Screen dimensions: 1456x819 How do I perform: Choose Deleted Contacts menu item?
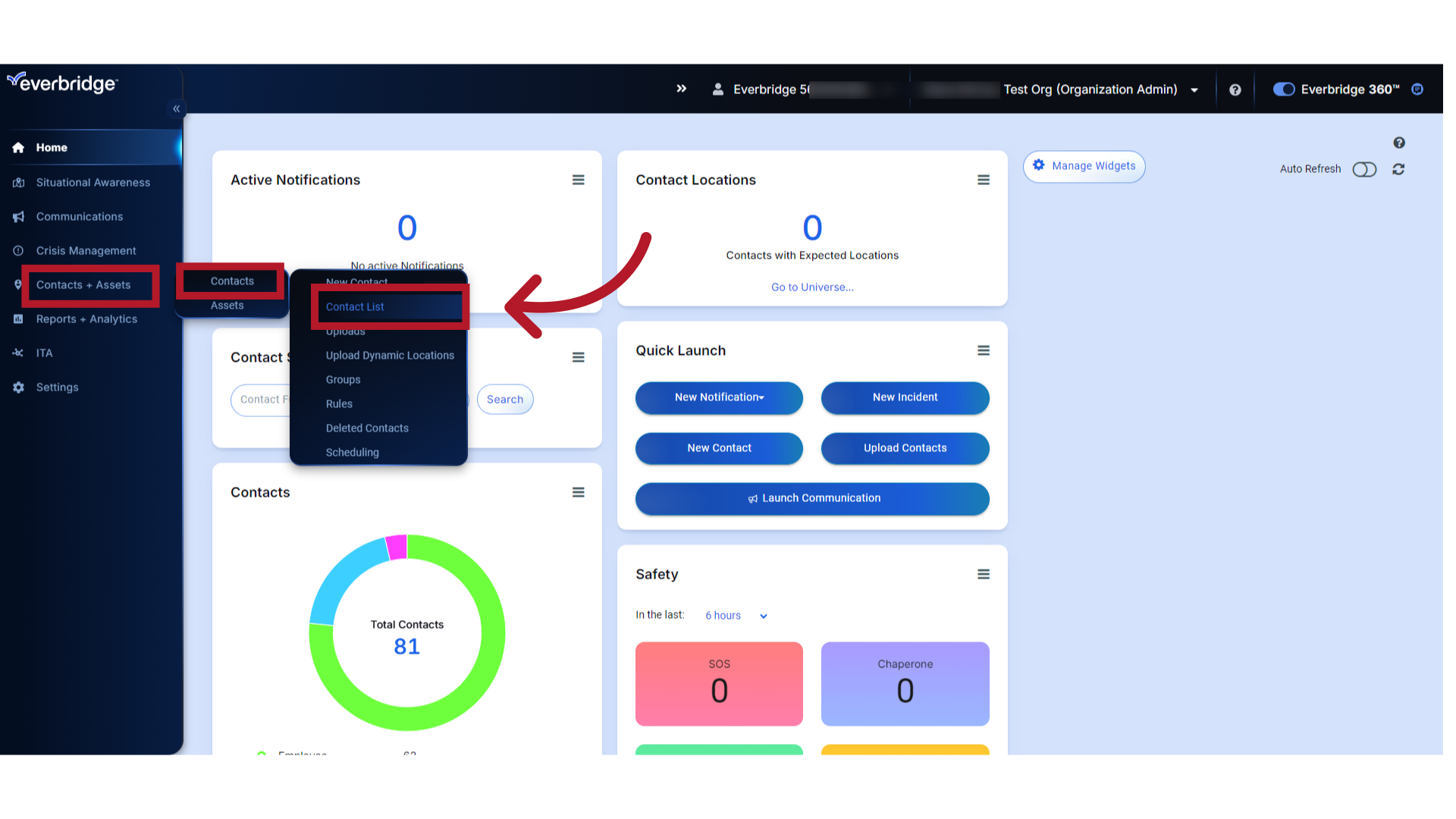point(367,428)
